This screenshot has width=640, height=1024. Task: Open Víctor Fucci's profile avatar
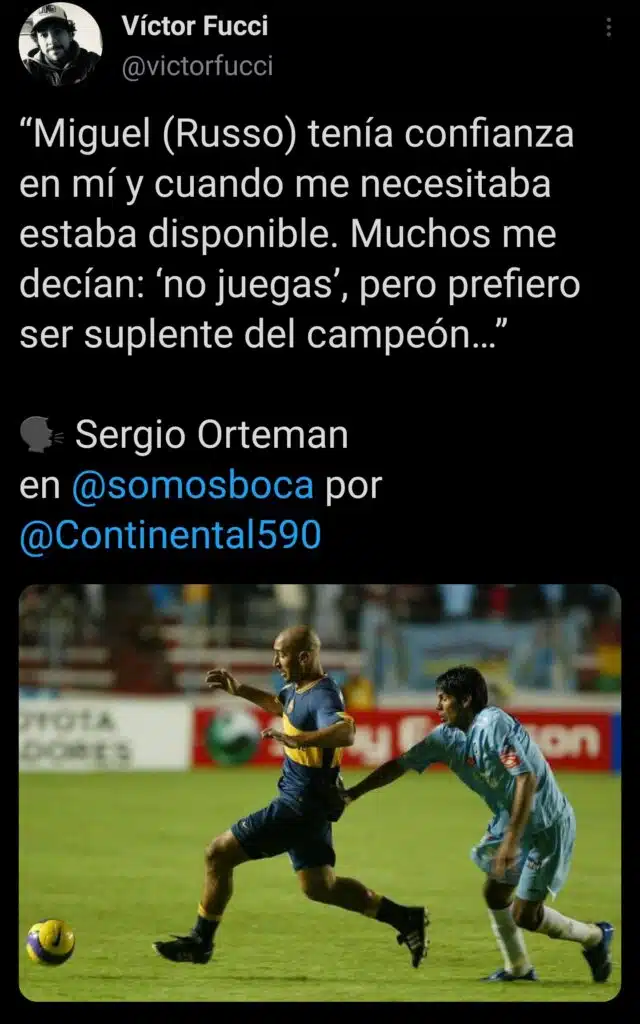click(x=60, y=44)
